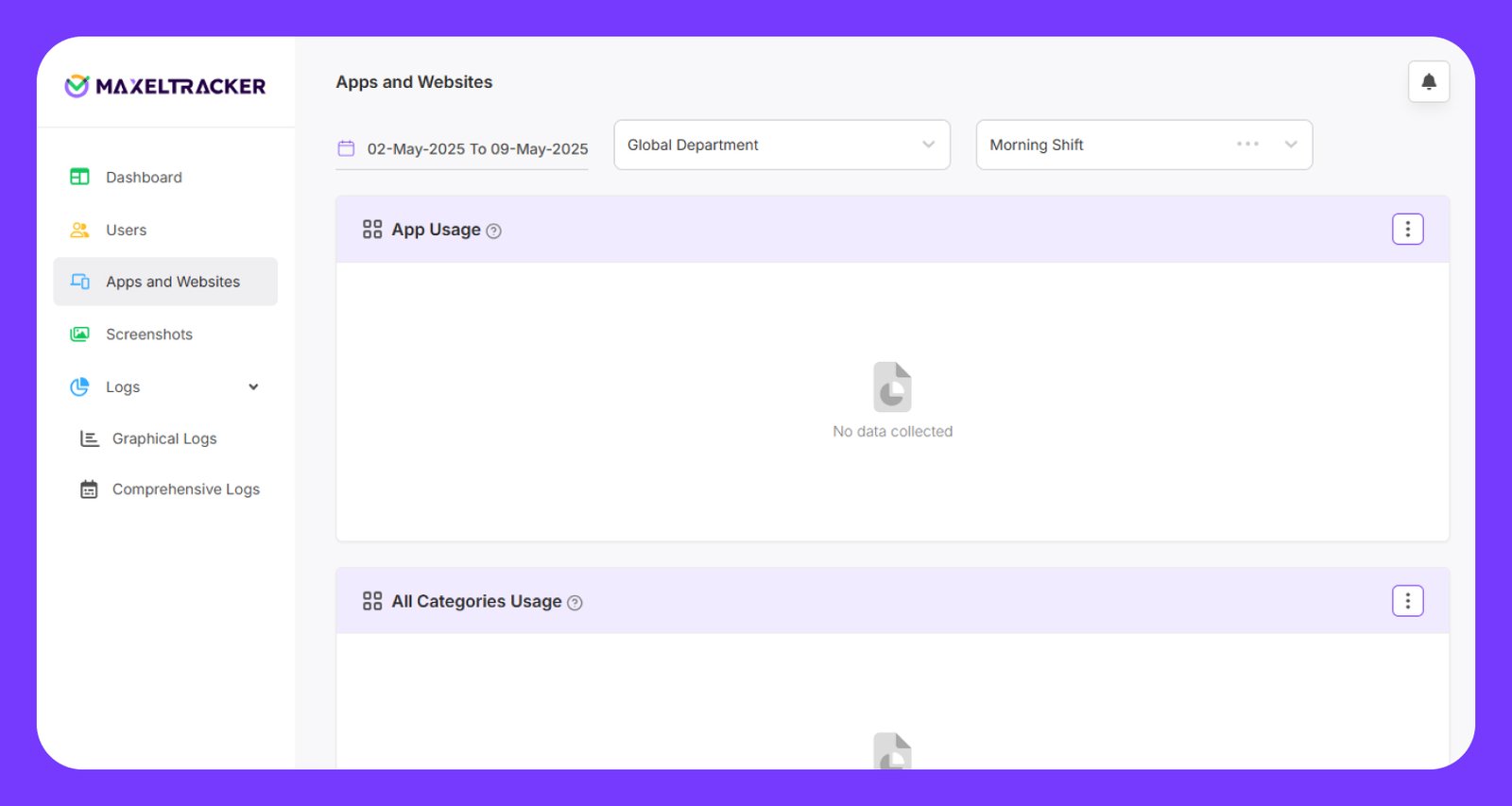The height and width of the screenshot is (806, 1512).
Task: Open Comprehensive Logs page
Action: pyautogui.click(x=185, y=489)
